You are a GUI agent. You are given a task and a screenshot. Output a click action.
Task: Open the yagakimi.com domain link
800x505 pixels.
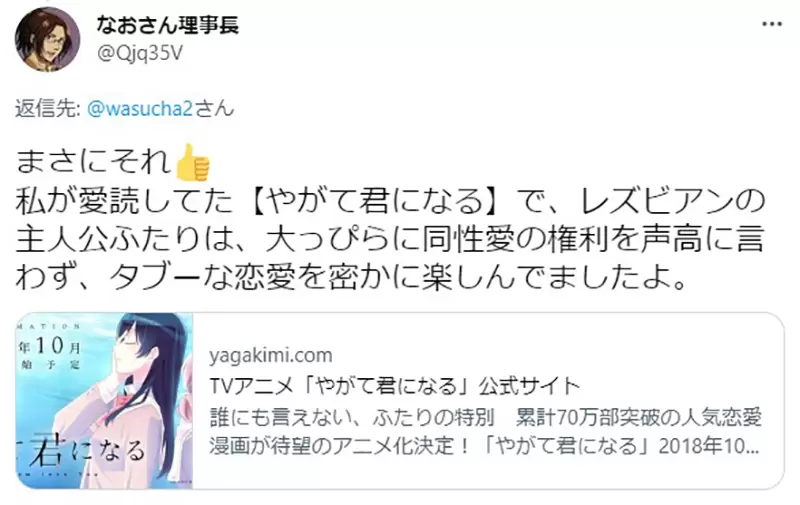[270, 355]
